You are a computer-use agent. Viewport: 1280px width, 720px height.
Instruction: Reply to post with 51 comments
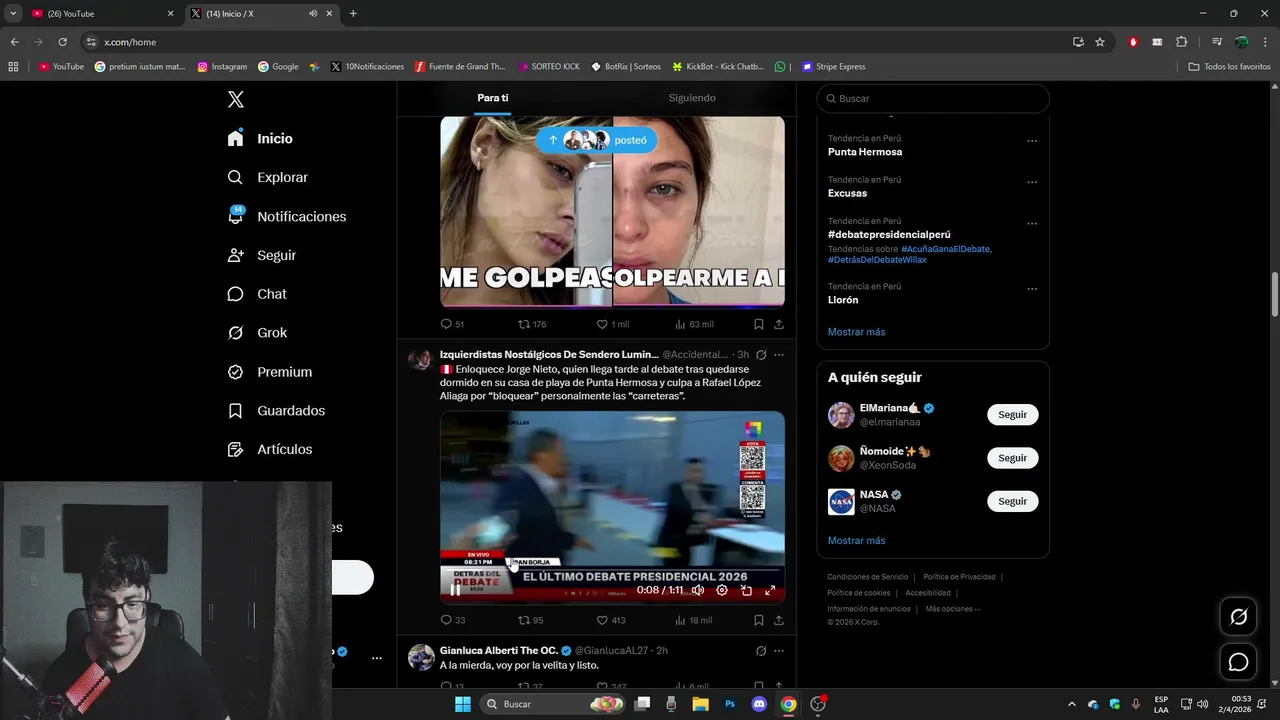click(x=452, y=324)
